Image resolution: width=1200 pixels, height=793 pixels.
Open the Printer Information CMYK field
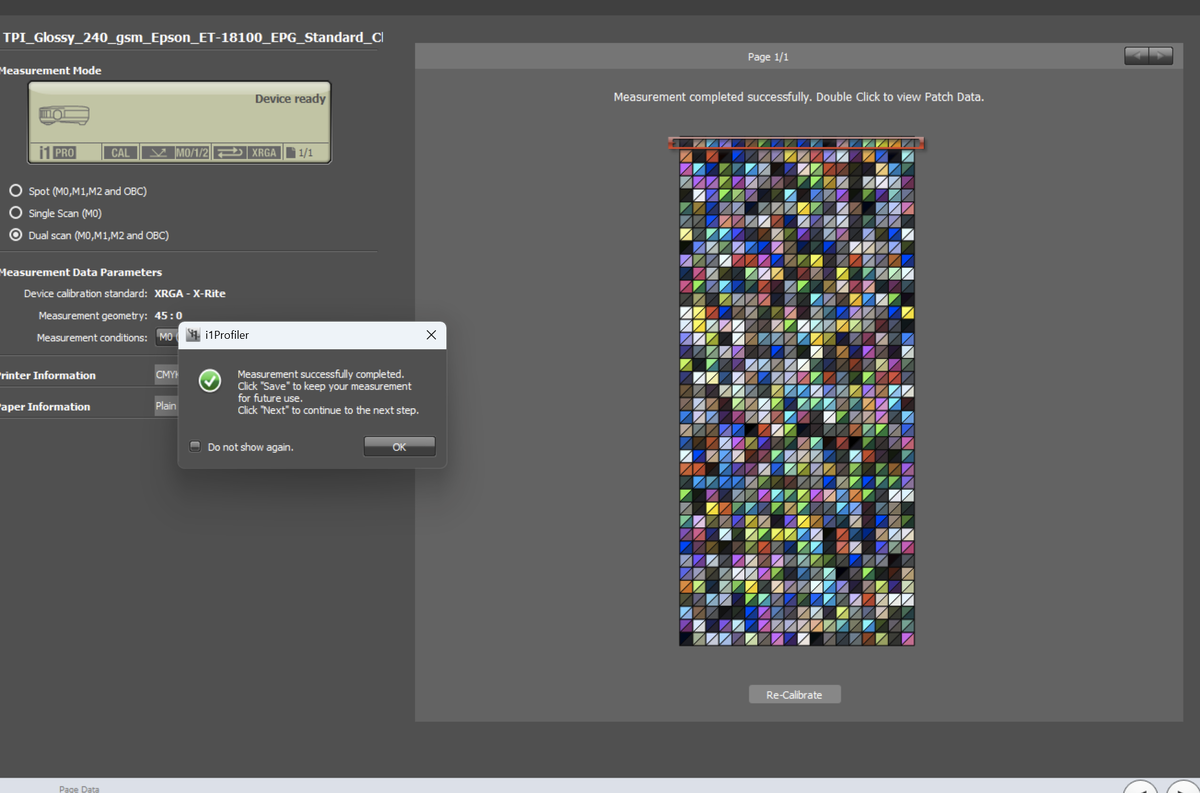(166, 375)
